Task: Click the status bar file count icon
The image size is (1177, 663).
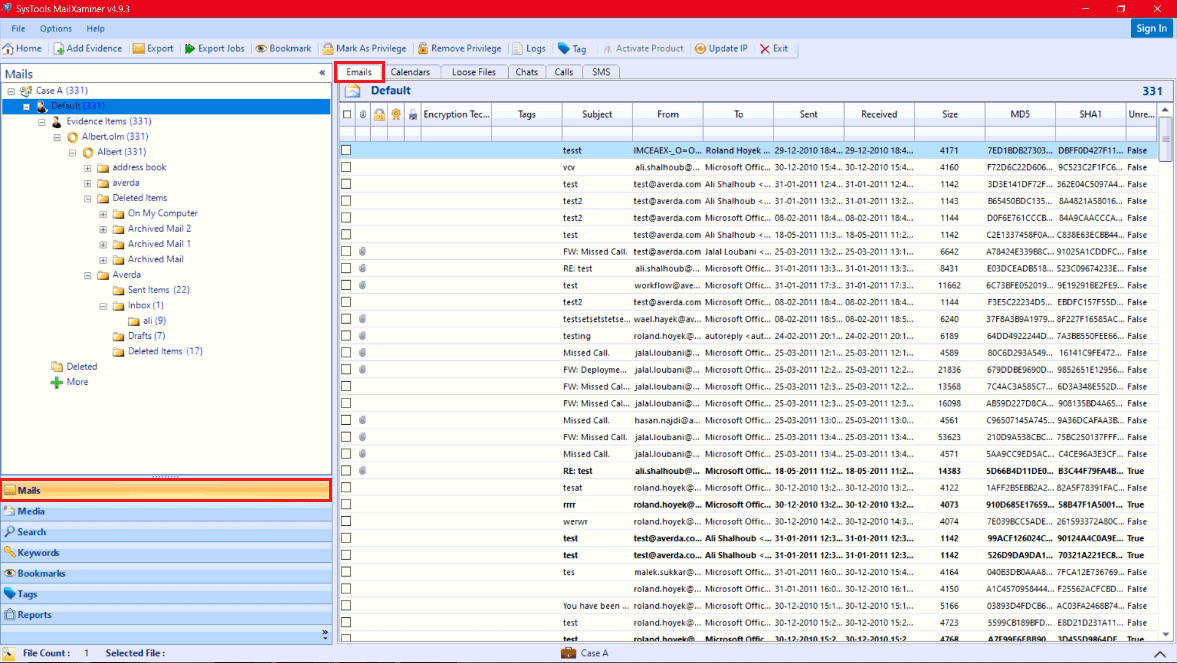Action: coord(9,653)
